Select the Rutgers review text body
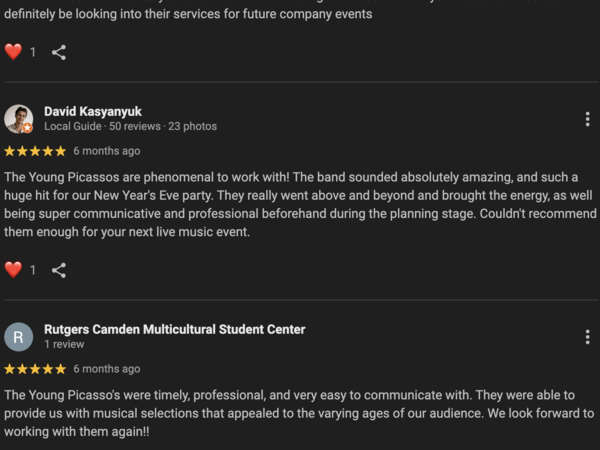This screenshot has height=450, width=600. tap(299, 413)
